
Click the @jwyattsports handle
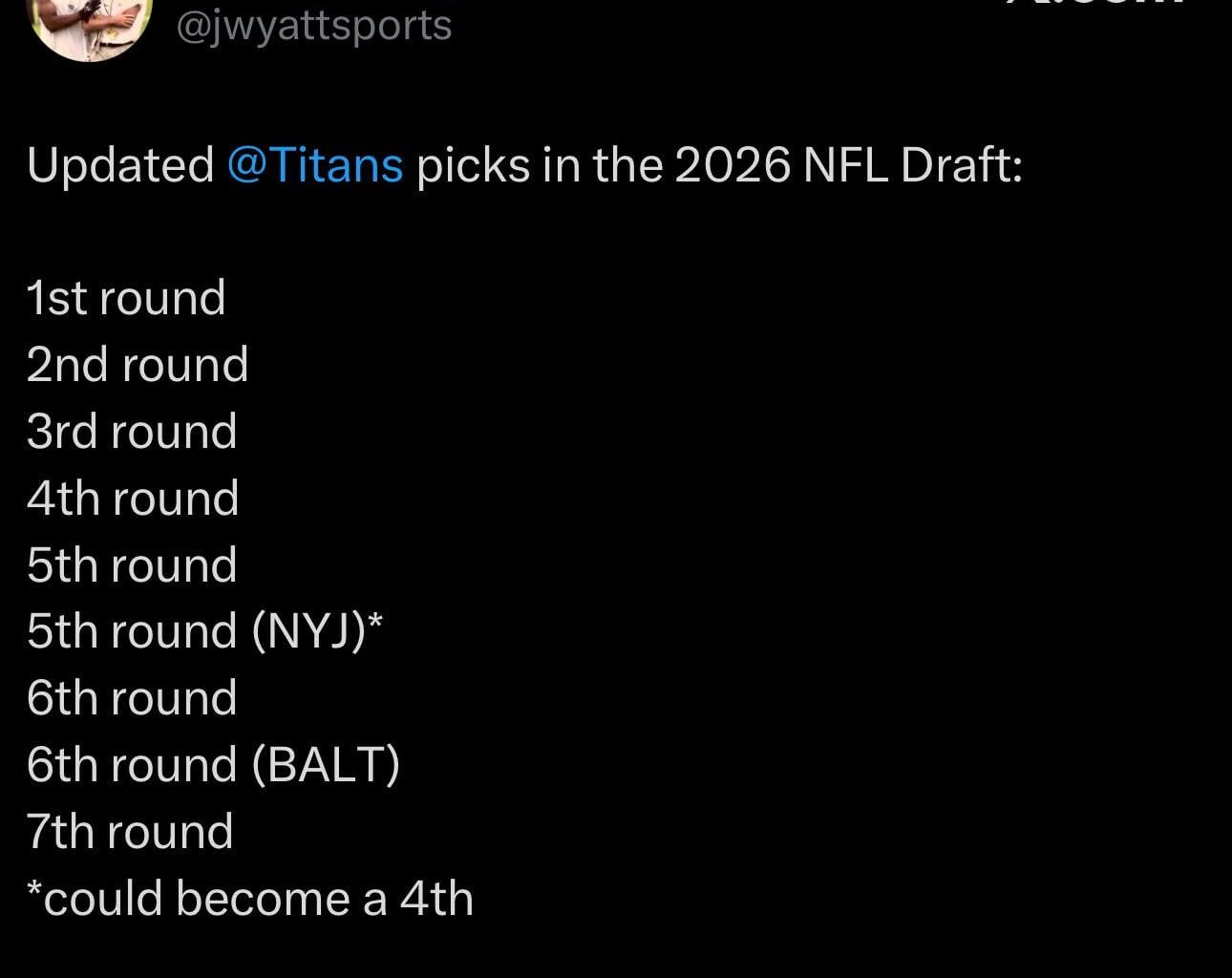click(312, 25)
